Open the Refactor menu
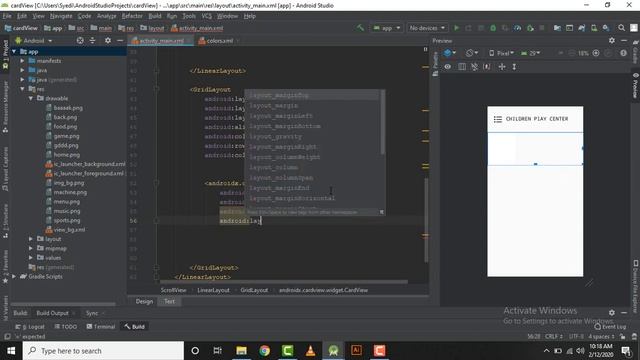The height and width of the screenshot is (360, 640). pos(132,16)
